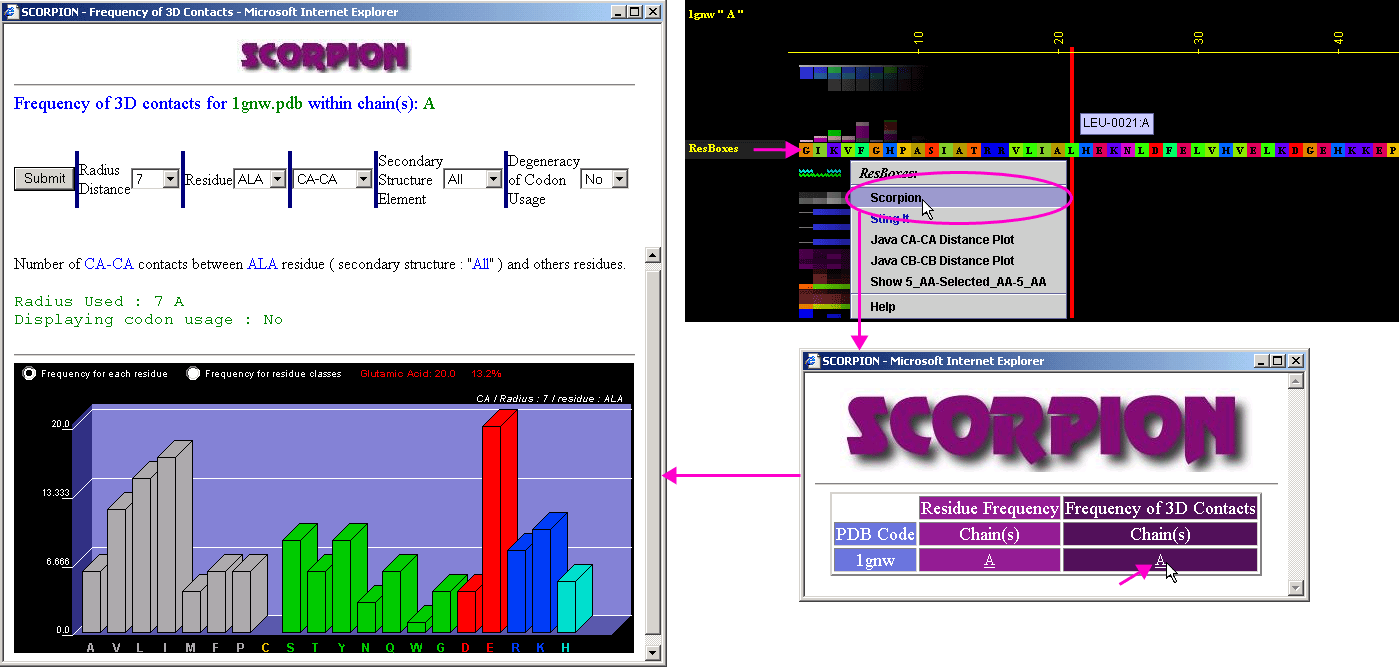Open Degeneracy of Codon Usage dropdown
Image resolution: width=1399 pixels, height=667 pixels.
click(x=619, y=179)
